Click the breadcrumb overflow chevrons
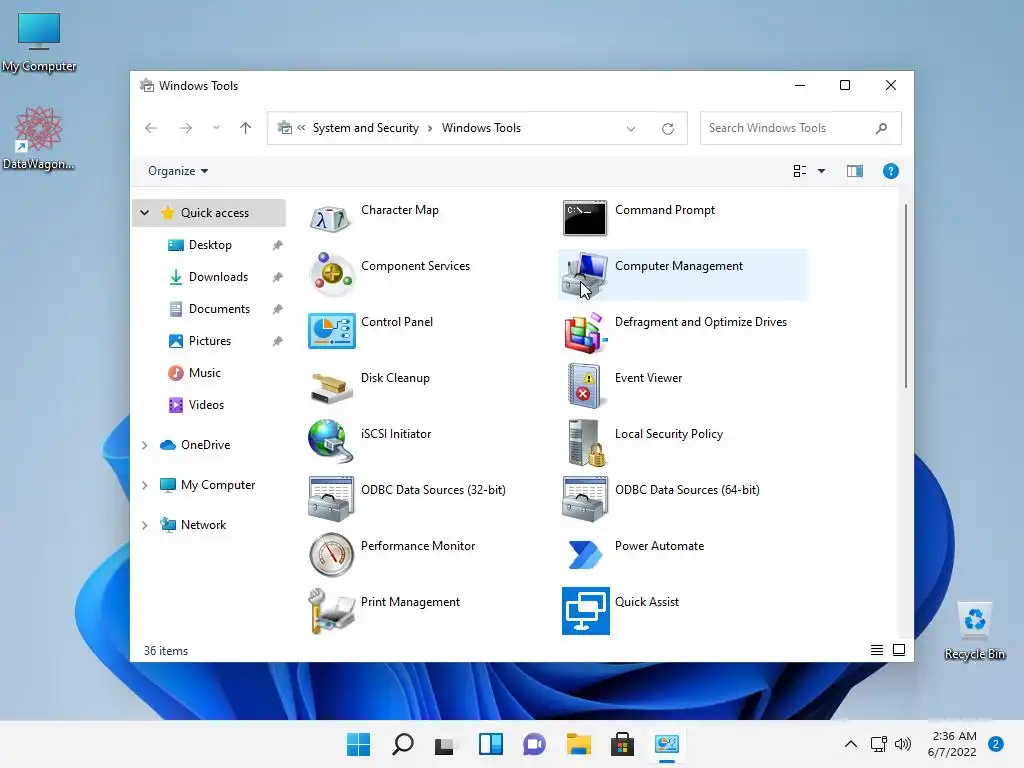The image size is (1024, 768). click(x=301, y=128)
